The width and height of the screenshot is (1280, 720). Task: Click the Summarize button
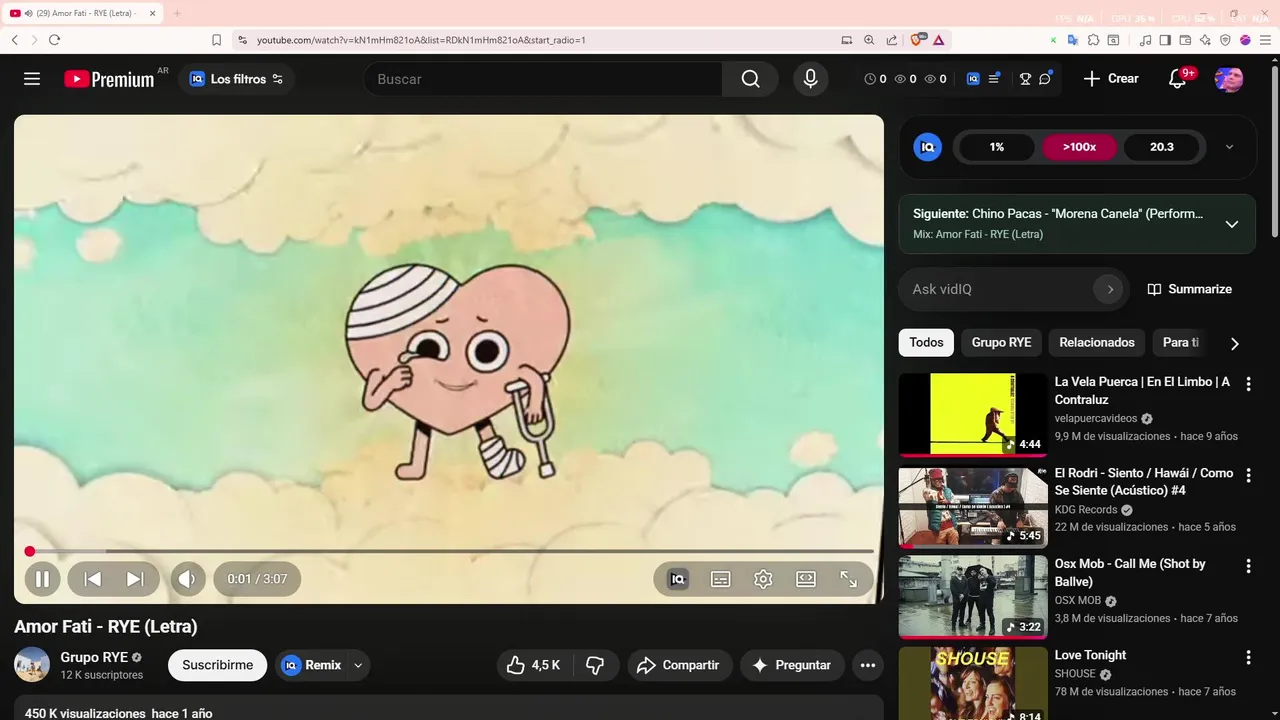click(1189, 289)
